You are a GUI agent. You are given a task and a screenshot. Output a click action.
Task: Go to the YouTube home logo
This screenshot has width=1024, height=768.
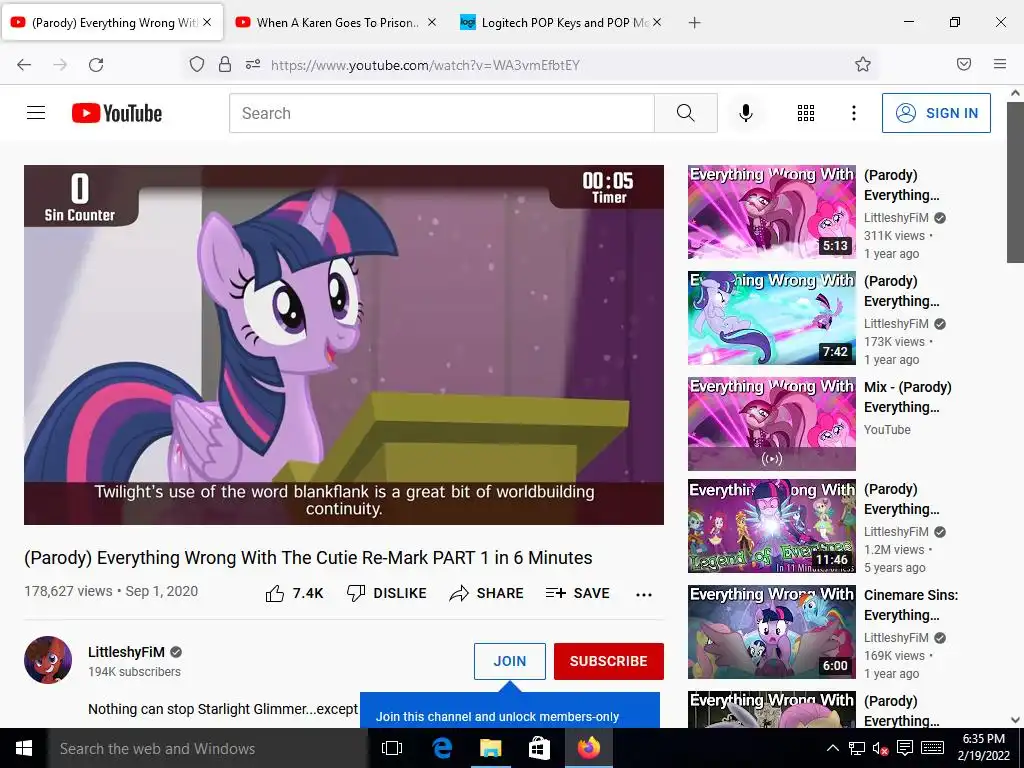tap(117, 113)
